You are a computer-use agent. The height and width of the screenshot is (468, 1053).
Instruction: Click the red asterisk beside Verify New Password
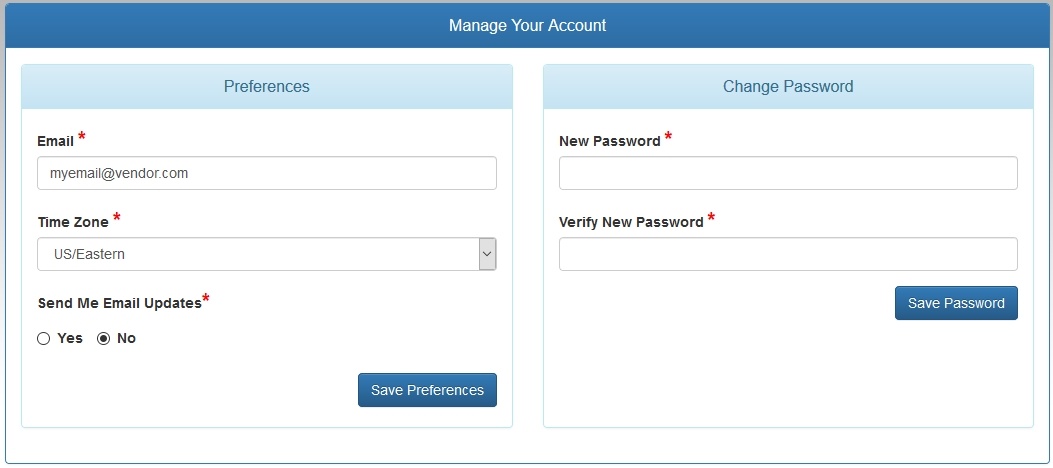pos(711,217)
